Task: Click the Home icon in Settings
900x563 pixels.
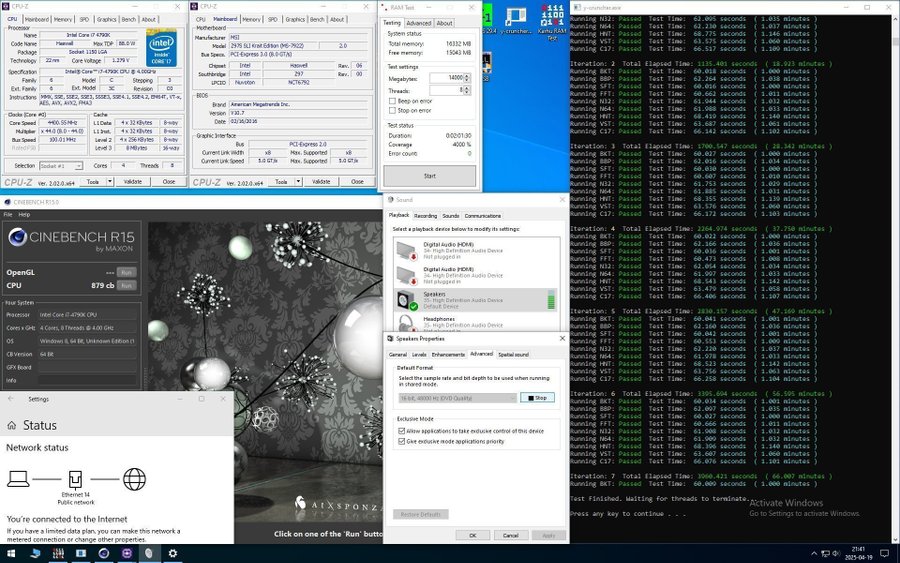Action: click(x=14, y=425)
